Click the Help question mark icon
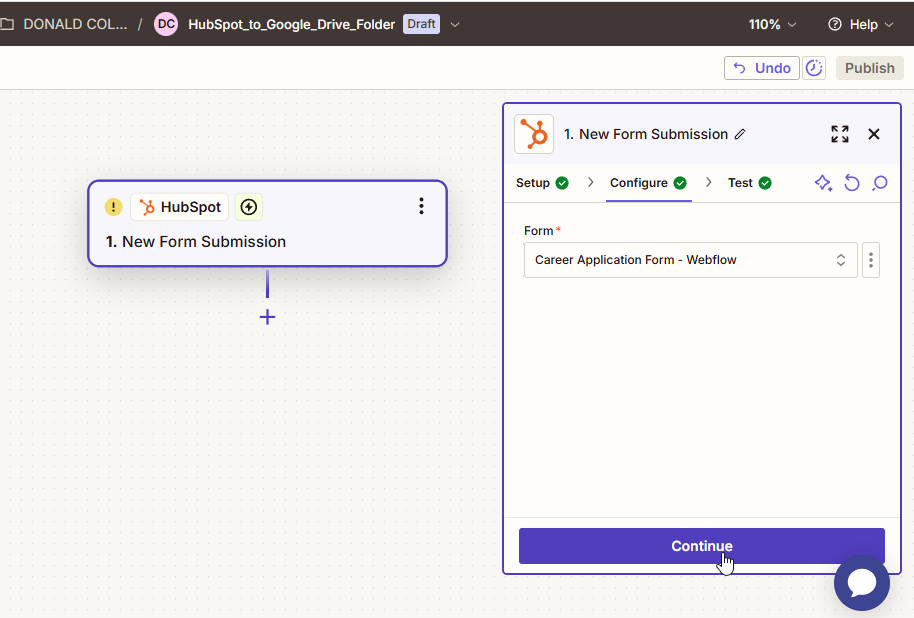 click(x=835, y=24)
